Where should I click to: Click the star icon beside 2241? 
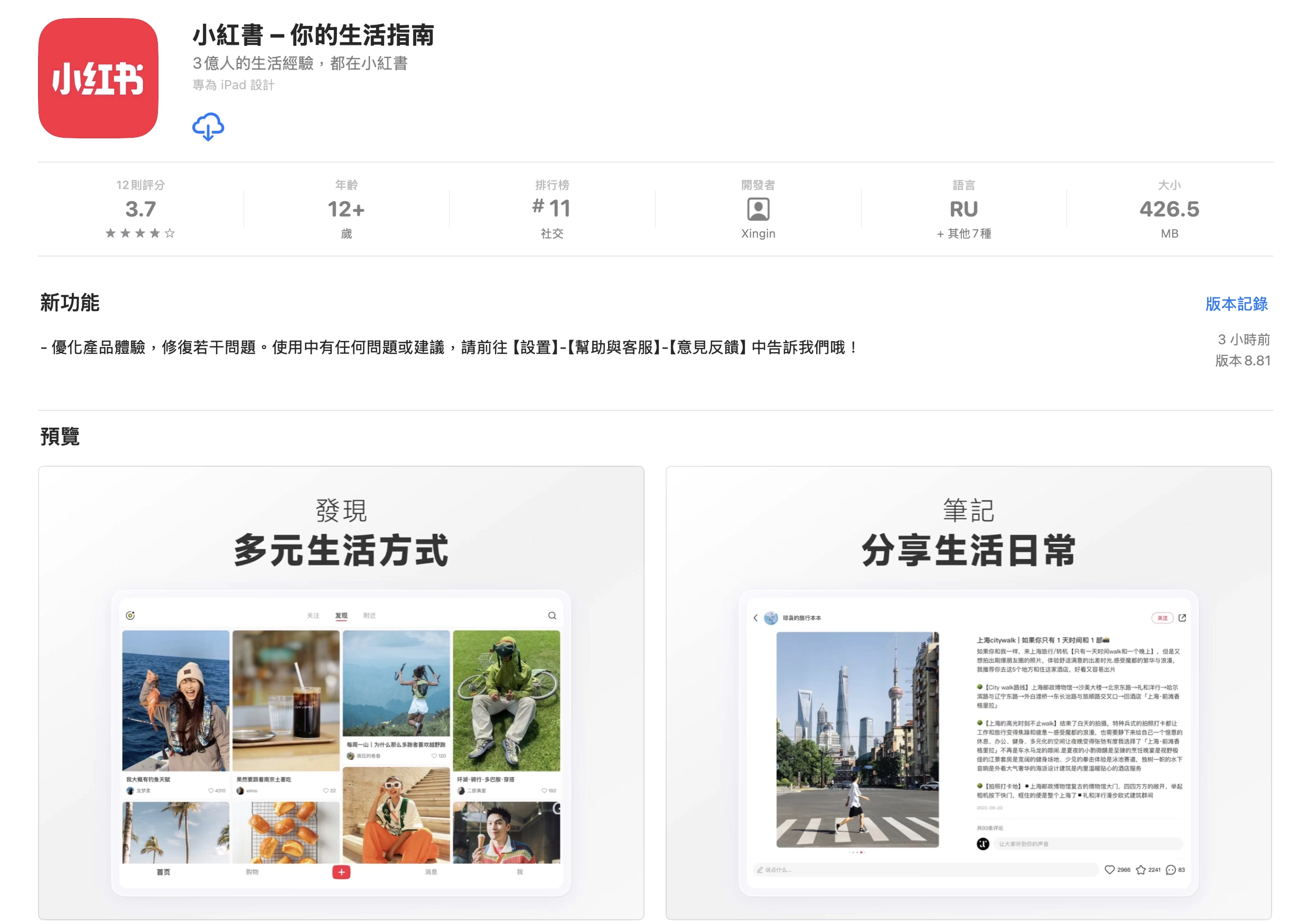tap(1141, 869)
